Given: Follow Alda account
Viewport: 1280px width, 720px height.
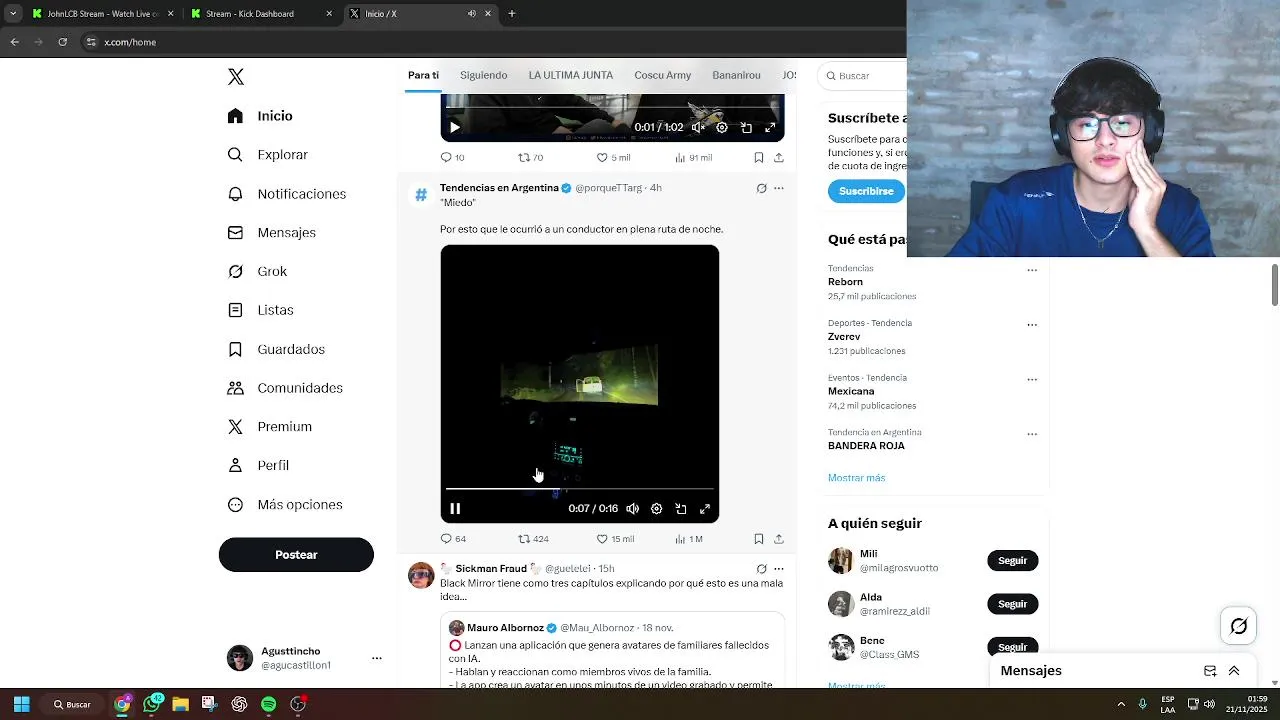Looking at the screenshot, I should point(1012,604).
